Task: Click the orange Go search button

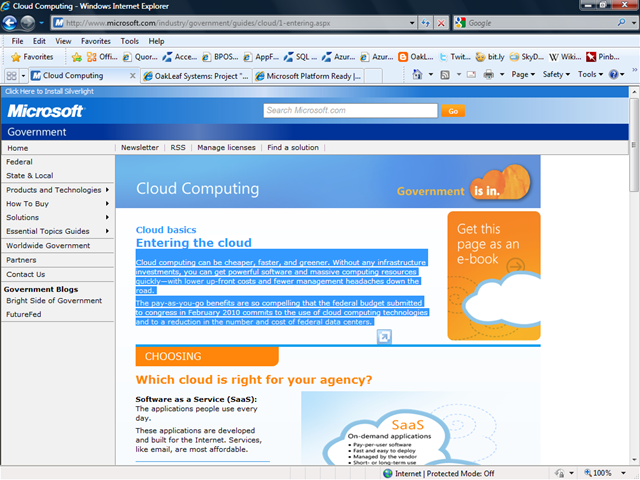Action: [453, 111]
